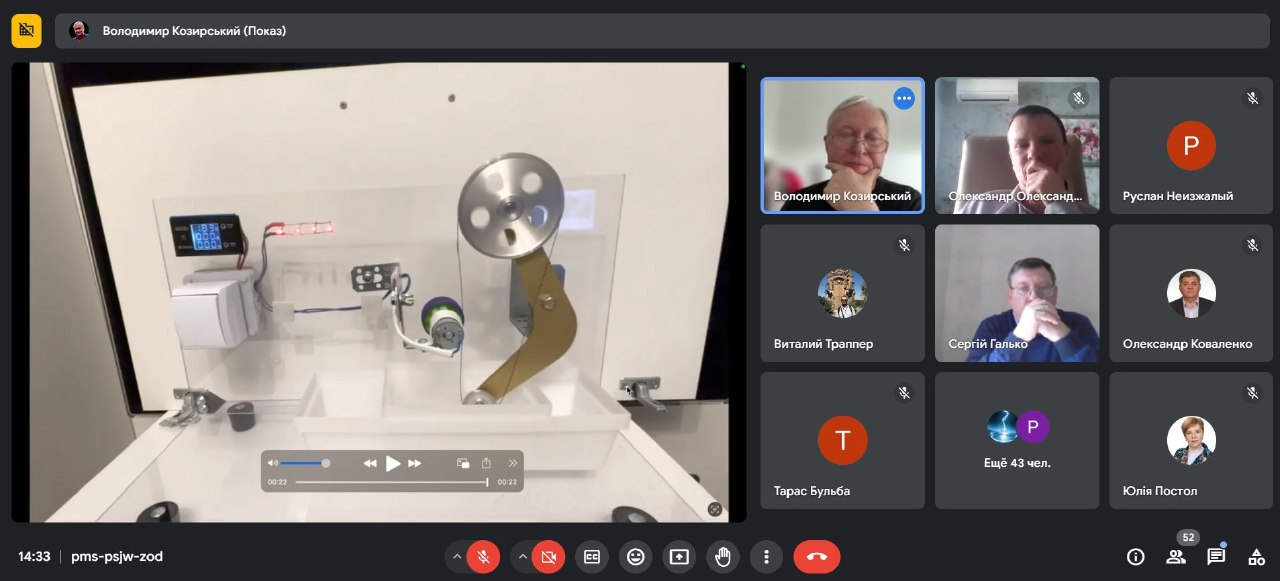The height and width of the screenshot is (581, 1280).
Task: Select Олександр Олександр video tile
Action: (1017, 145)
